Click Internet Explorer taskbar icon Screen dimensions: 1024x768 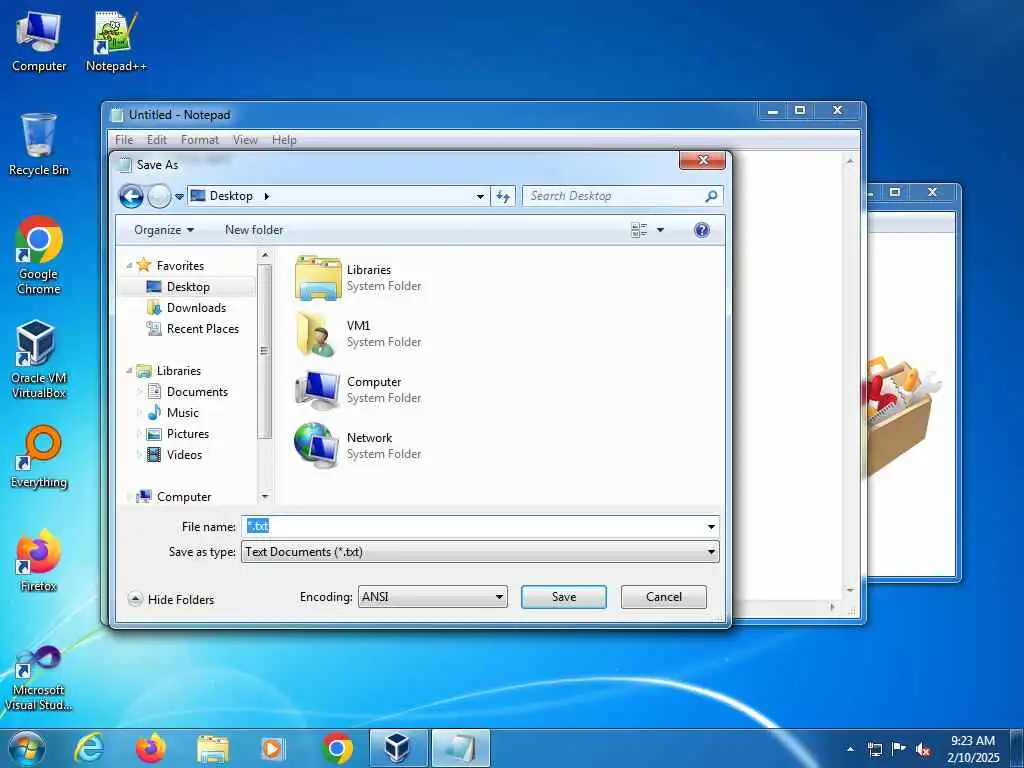coord(89,748)
